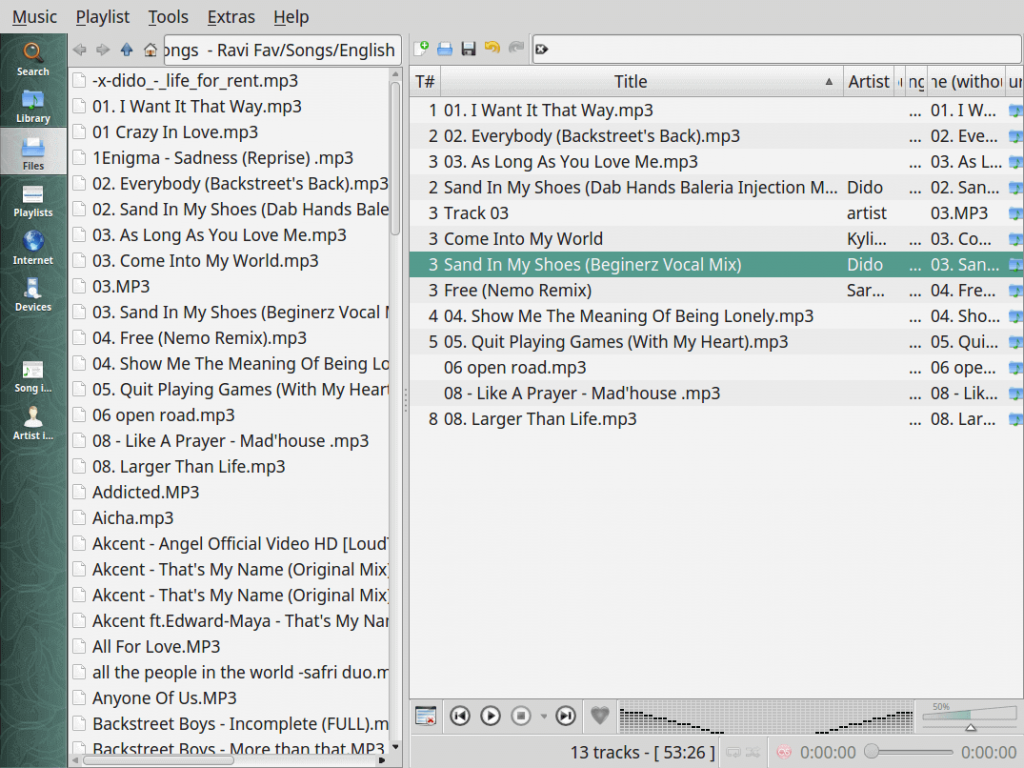The image size is (1024, 768).
Task: Save the current playlist
Action: tap(468, 48)
